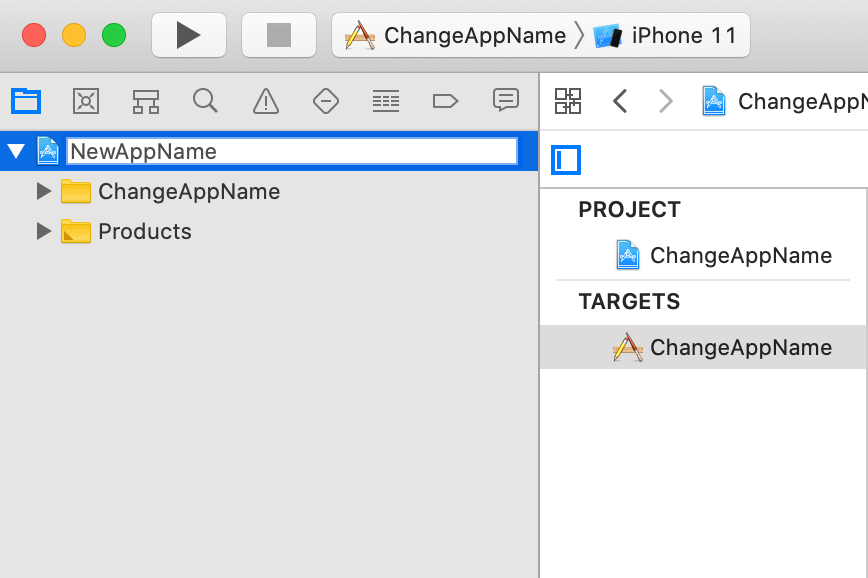
Task: Click the yellow ChangeAppName folder icon
Action: coord(76,192)
